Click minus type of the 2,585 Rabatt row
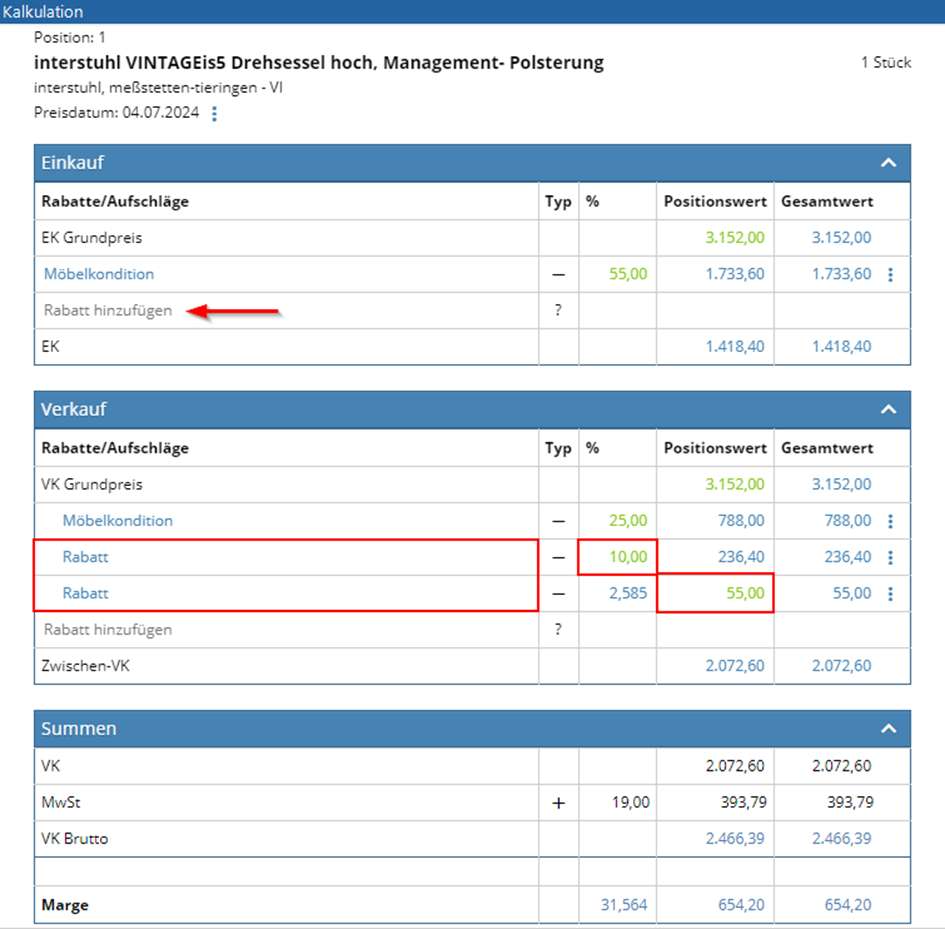945x929 pixels. pos(558,594)
